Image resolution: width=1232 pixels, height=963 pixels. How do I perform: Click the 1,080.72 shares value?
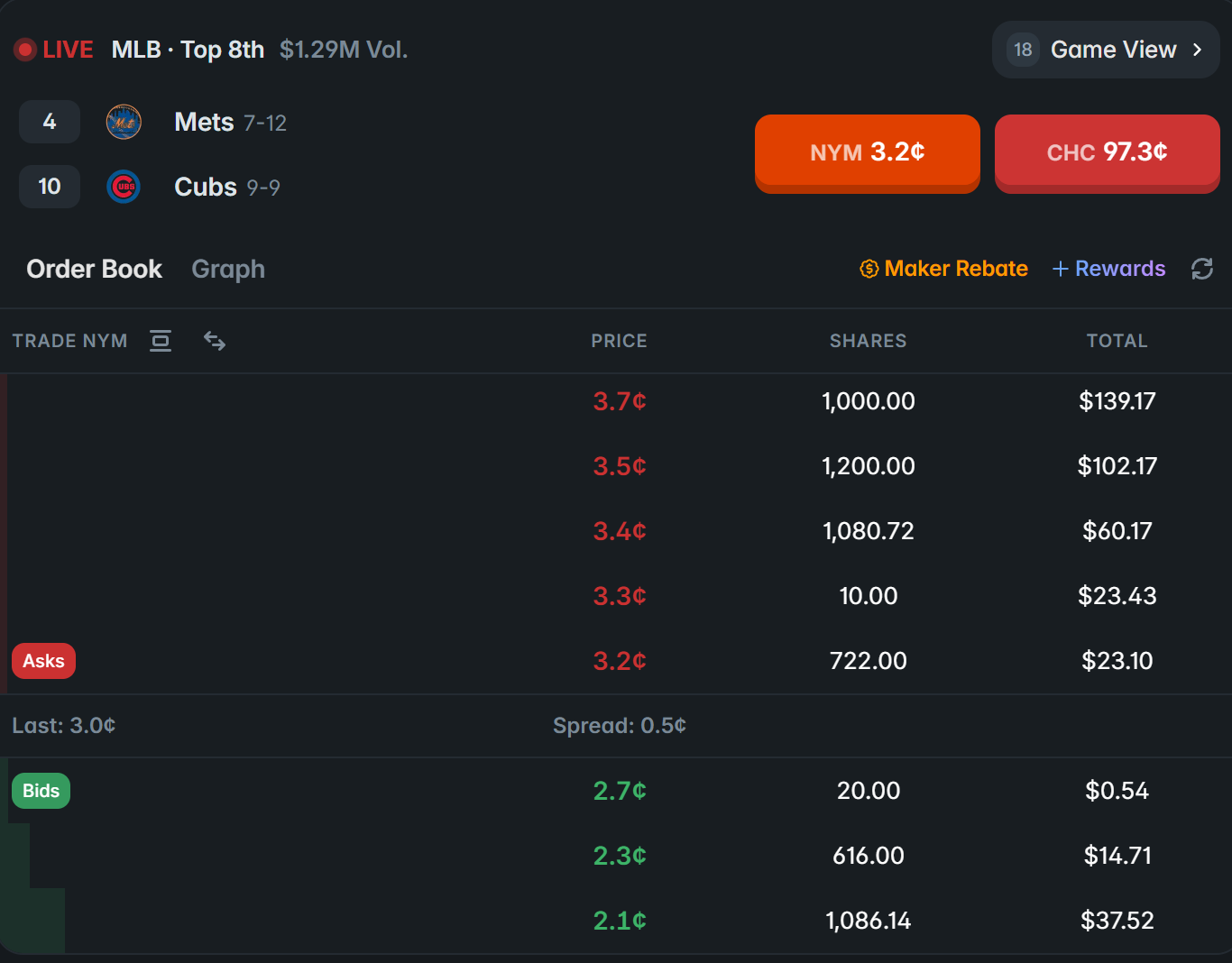[869, 531]
